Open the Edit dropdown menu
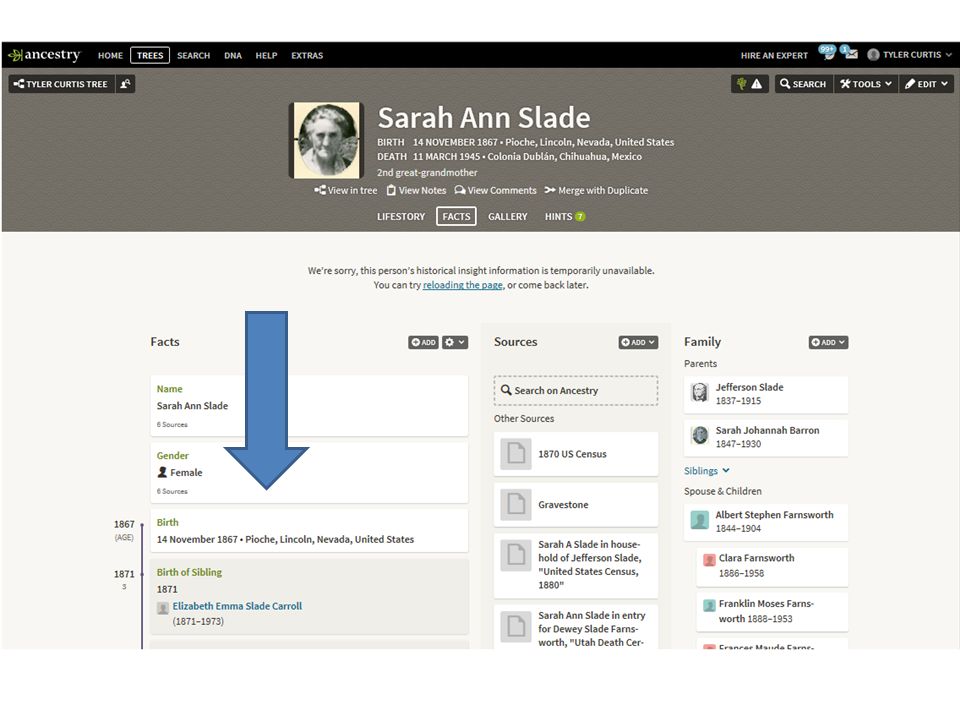960x720 pixels. pyautogui.click(x=926, y=84)
